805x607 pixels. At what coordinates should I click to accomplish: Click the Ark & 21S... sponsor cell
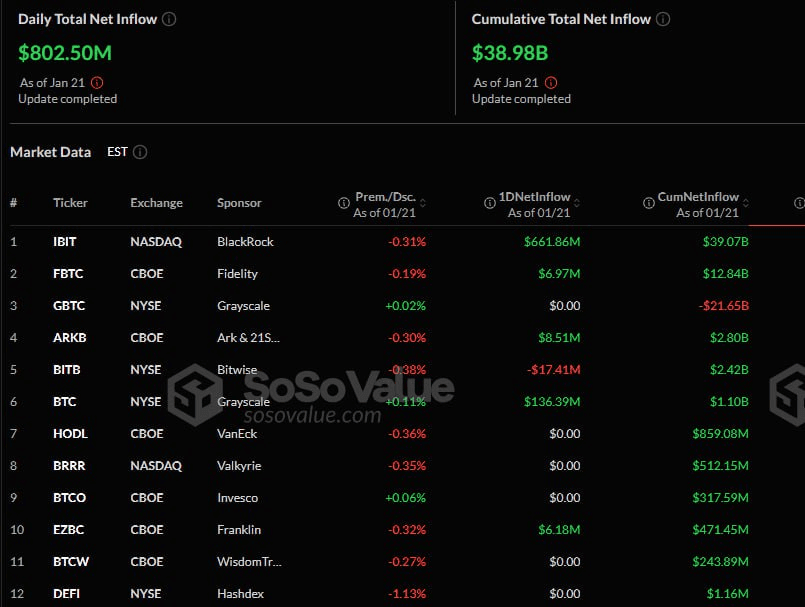click(248, 338)
